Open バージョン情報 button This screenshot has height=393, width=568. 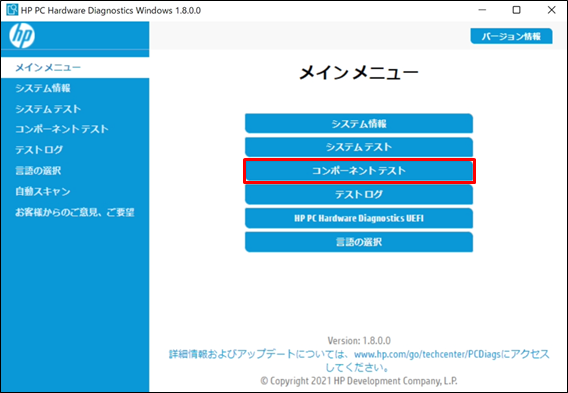[511, 36]
